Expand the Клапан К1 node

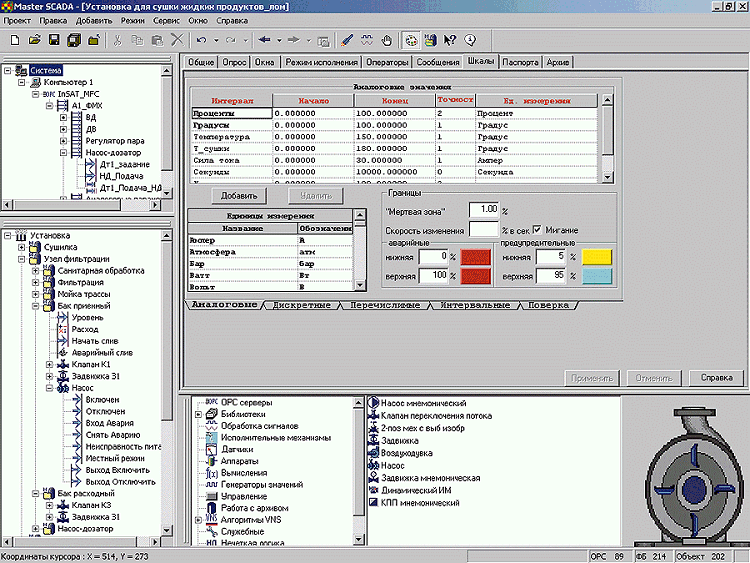pyautogui.click(x=49, y=364)
